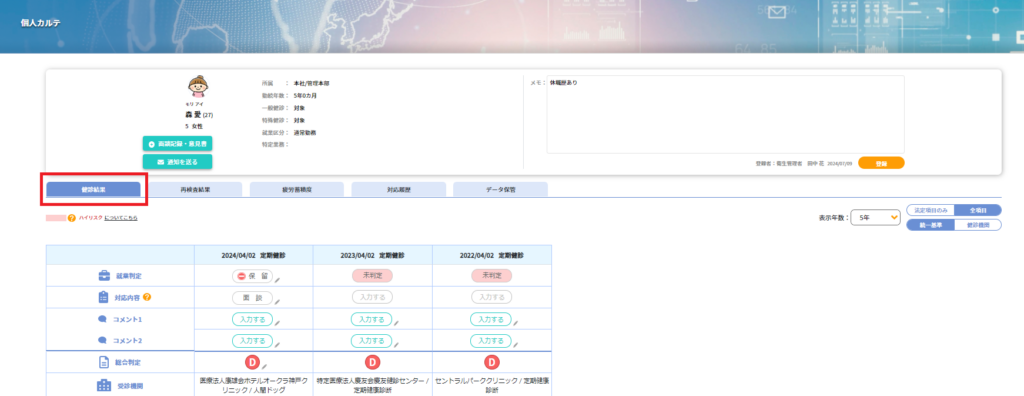
Task: Click the 2022/04/02 定期健診 column header
Action: [492, 256]
